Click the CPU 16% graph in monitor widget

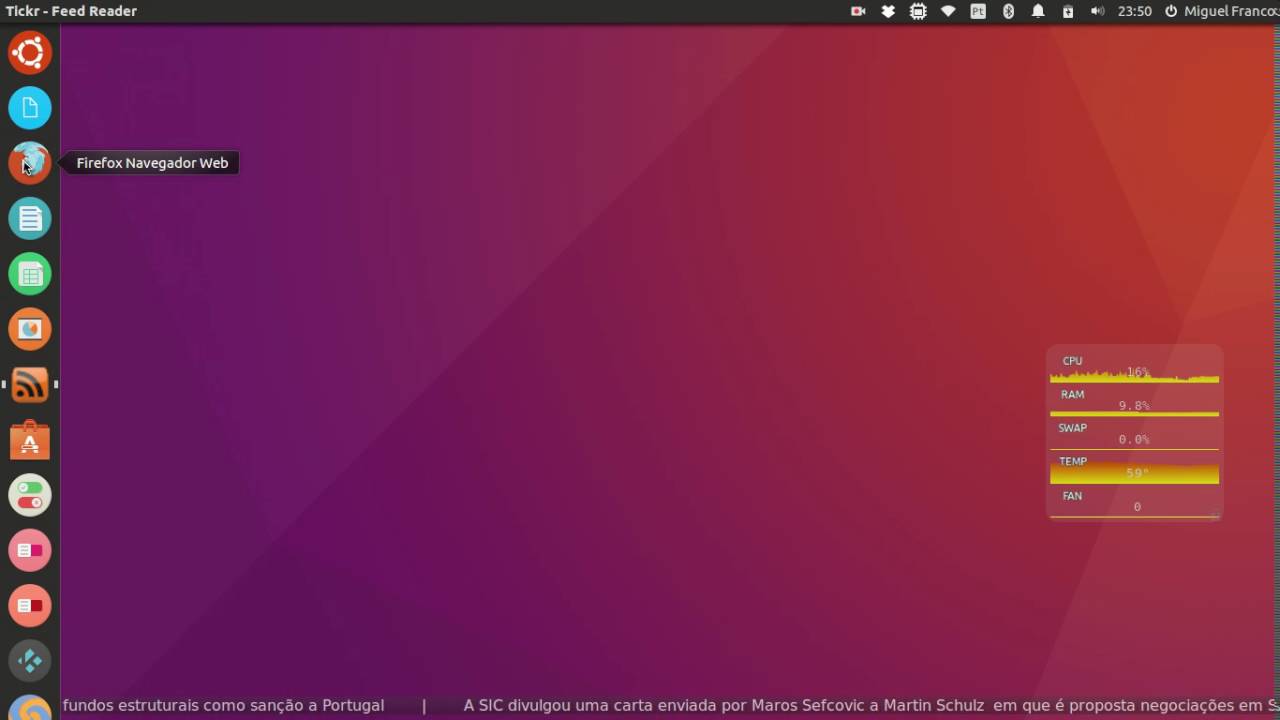1134,370
